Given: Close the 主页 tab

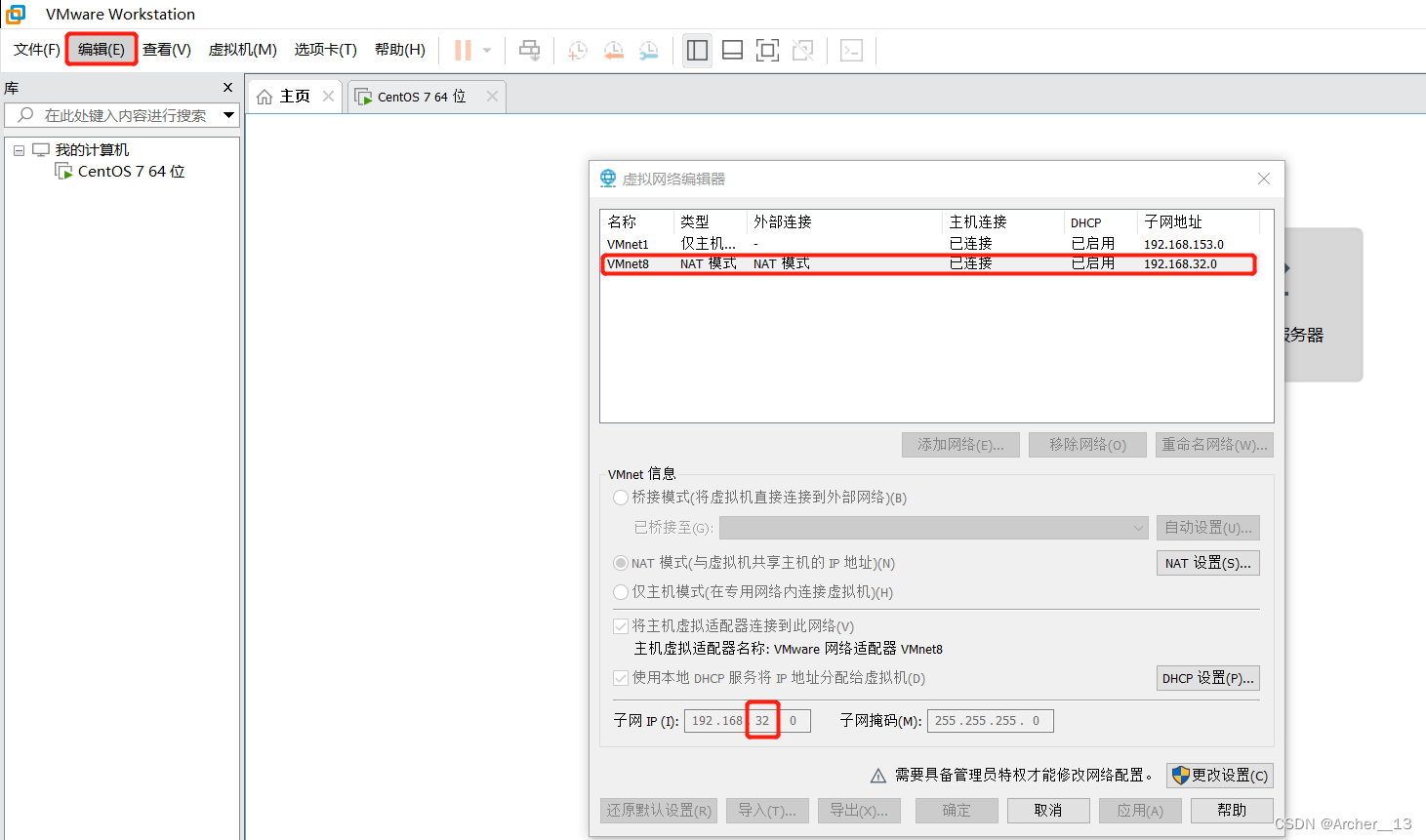Looking at the screenshot, I should pyautogui.click(x=328, y=96).
